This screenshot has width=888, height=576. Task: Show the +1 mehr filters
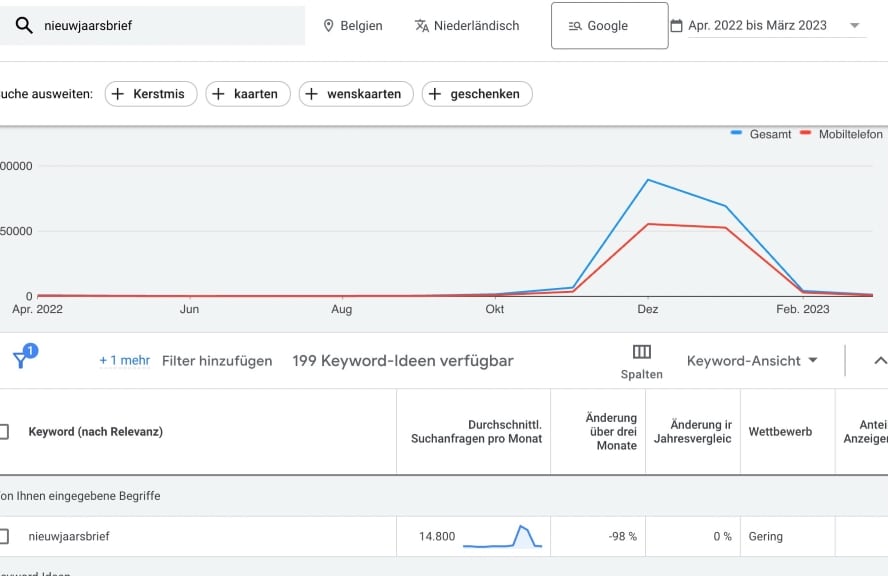125,361
